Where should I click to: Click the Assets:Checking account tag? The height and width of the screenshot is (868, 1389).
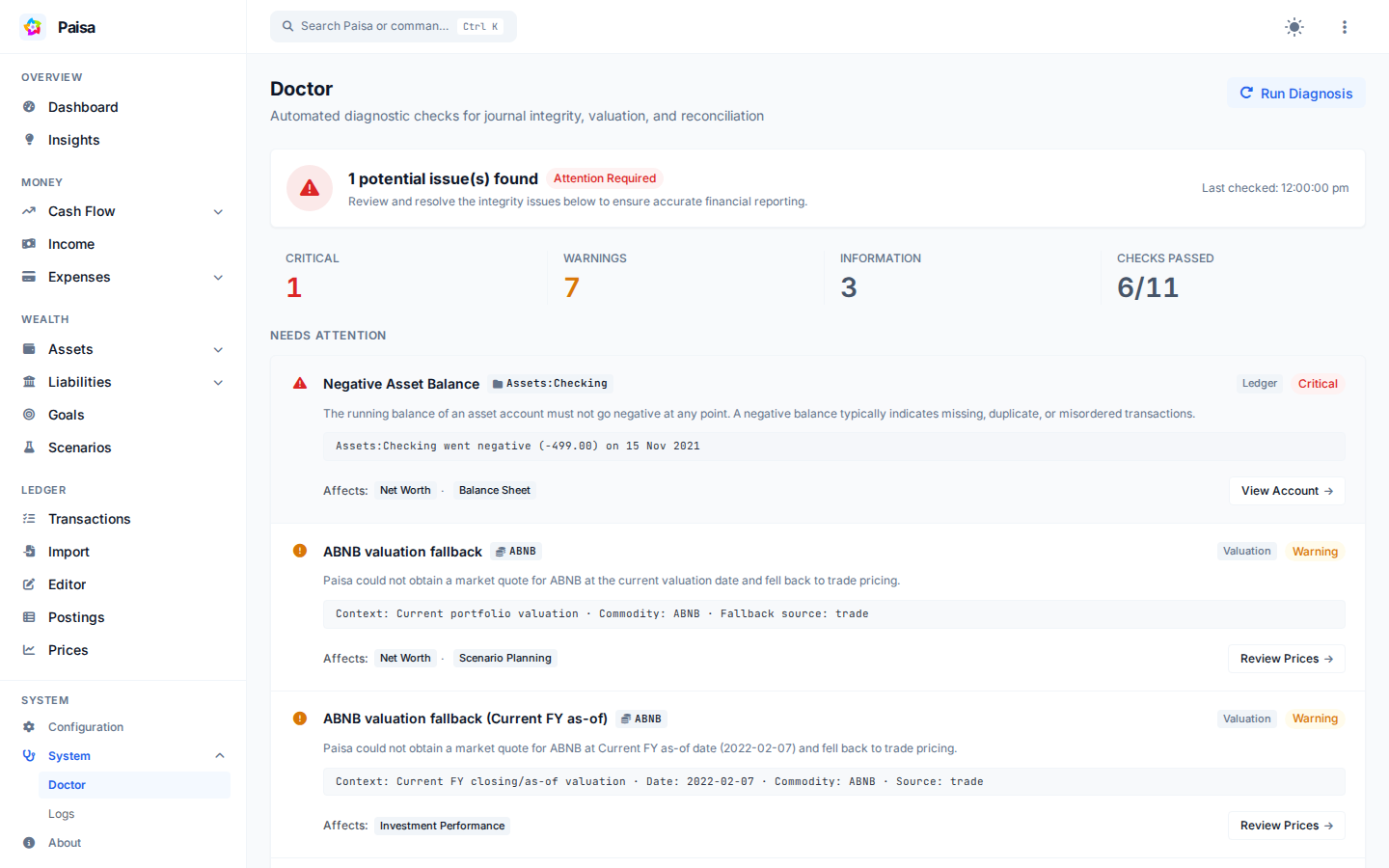point(550,384)
